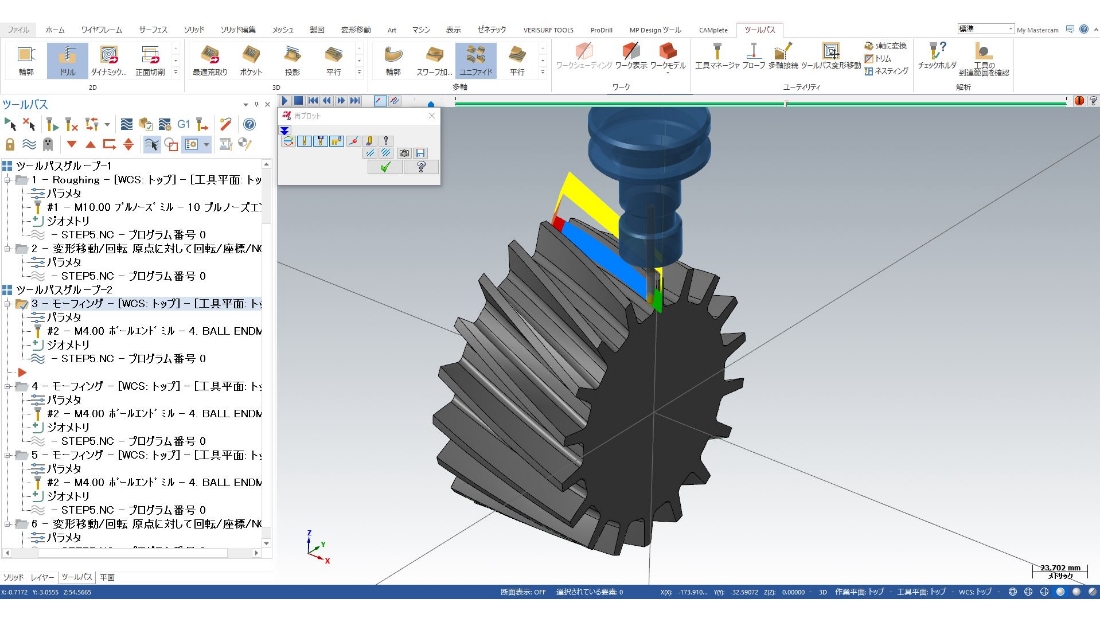The width and height of the screenshot is (1100, 620).
Task: Open ツールパス変形移動 transform utility
Action: tap(831, 56)
